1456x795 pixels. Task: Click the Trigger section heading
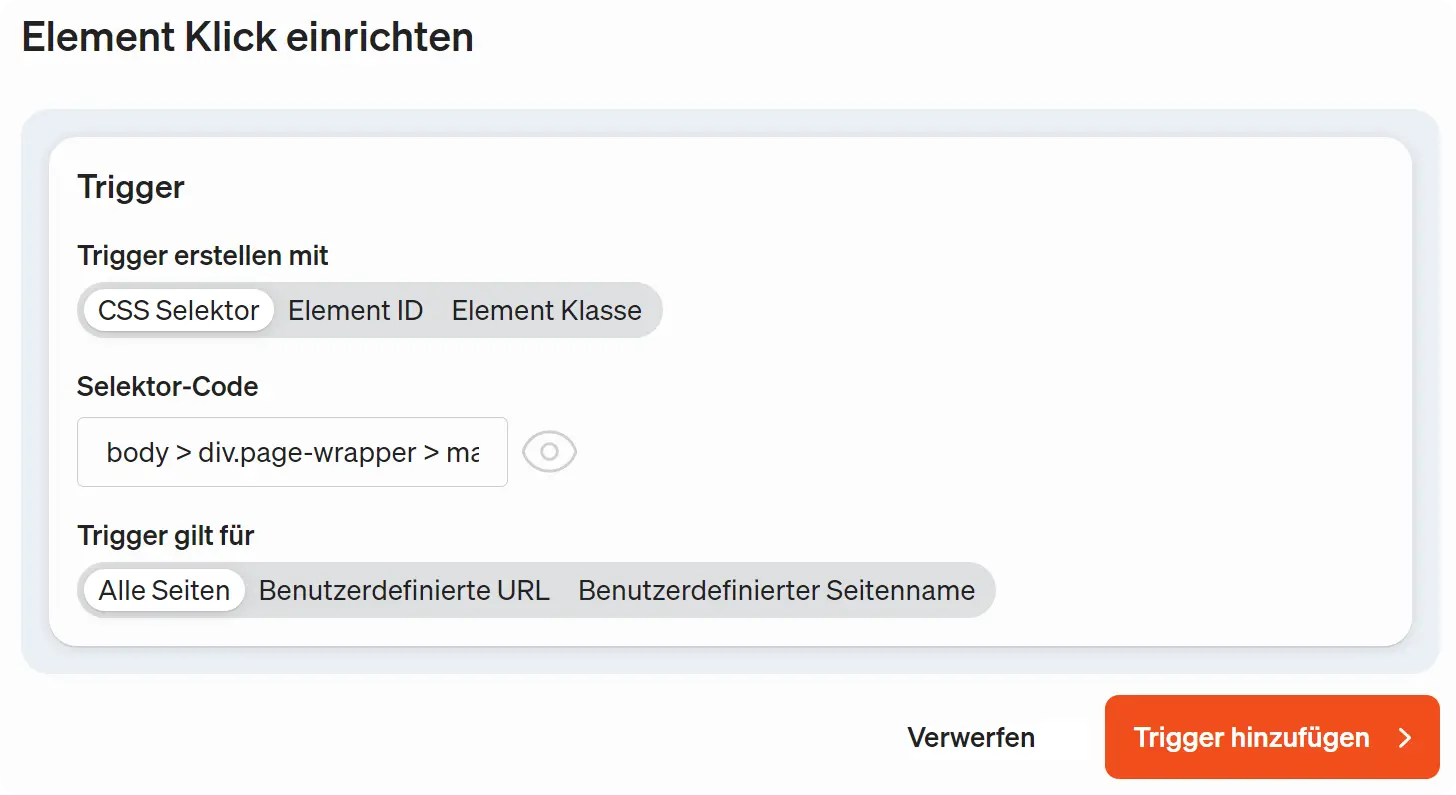coord(131,187)
